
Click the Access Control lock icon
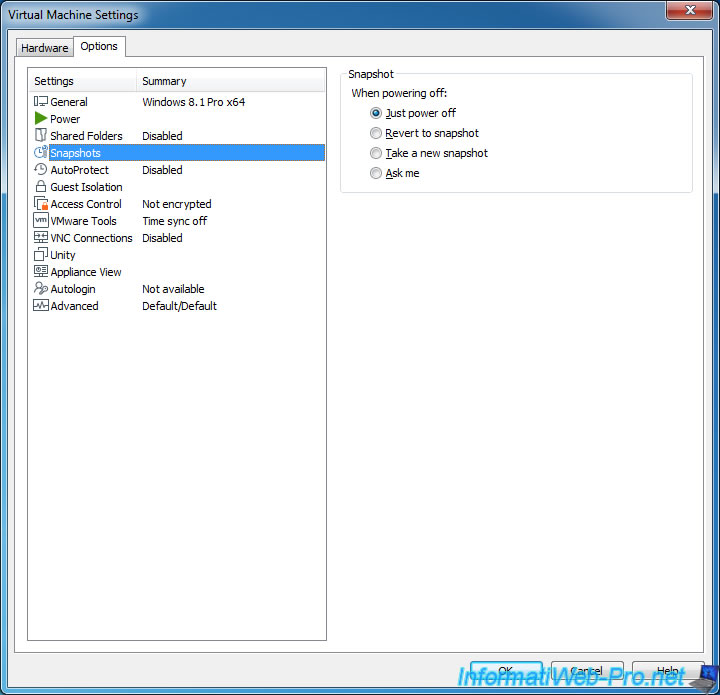click(x=41, y=204)
